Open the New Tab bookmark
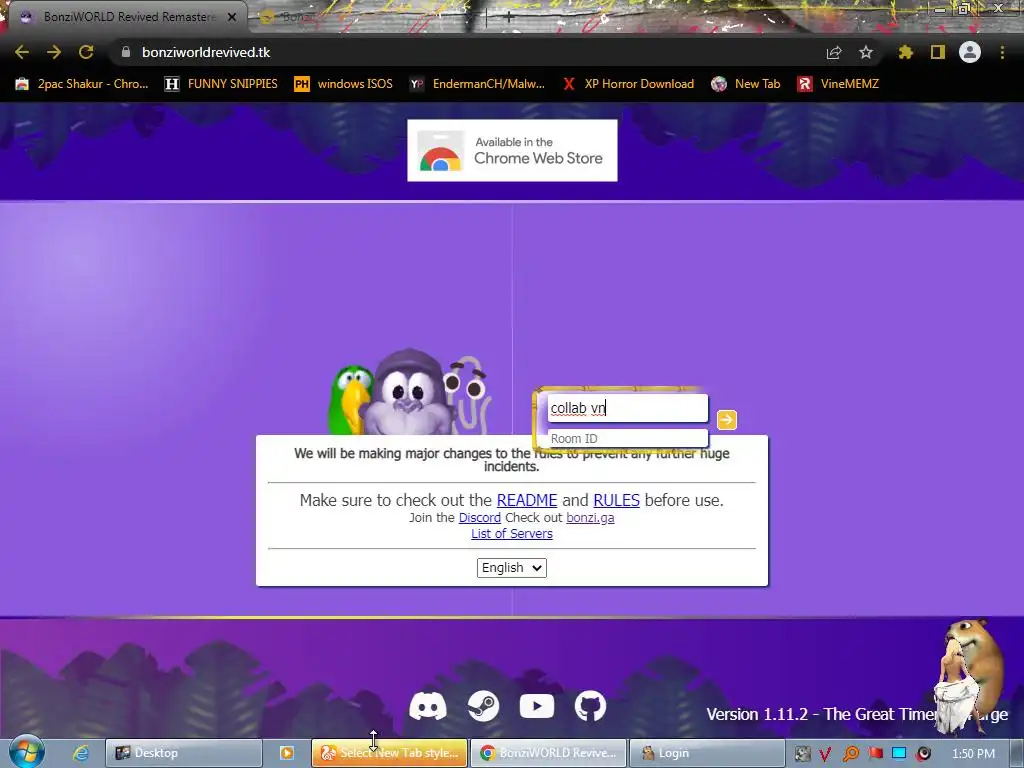Viewport: 1024px width, 768px height. (x=746, y=84)
